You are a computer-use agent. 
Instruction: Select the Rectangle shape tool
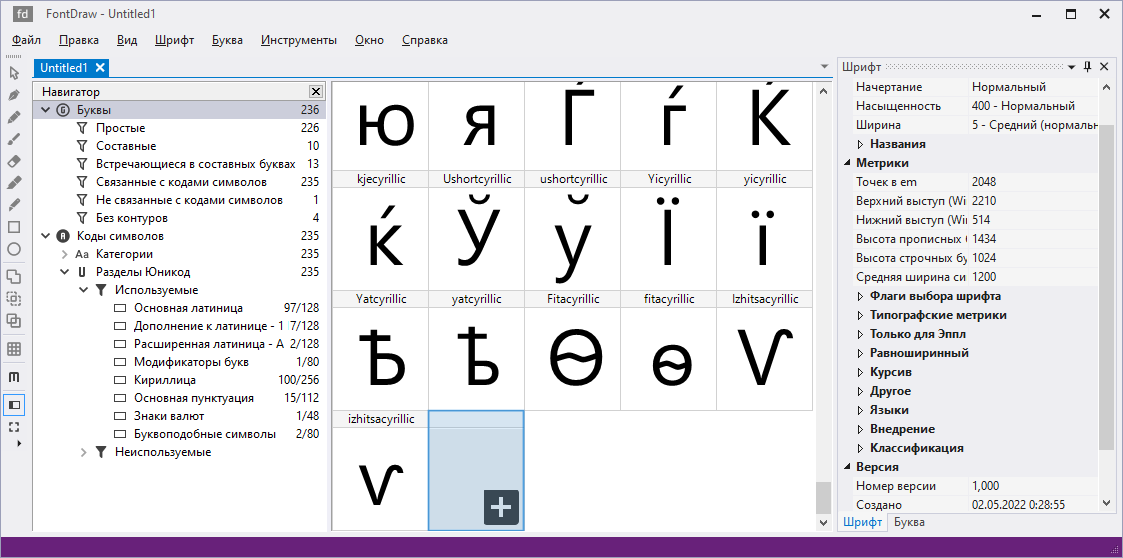(14, 227)
